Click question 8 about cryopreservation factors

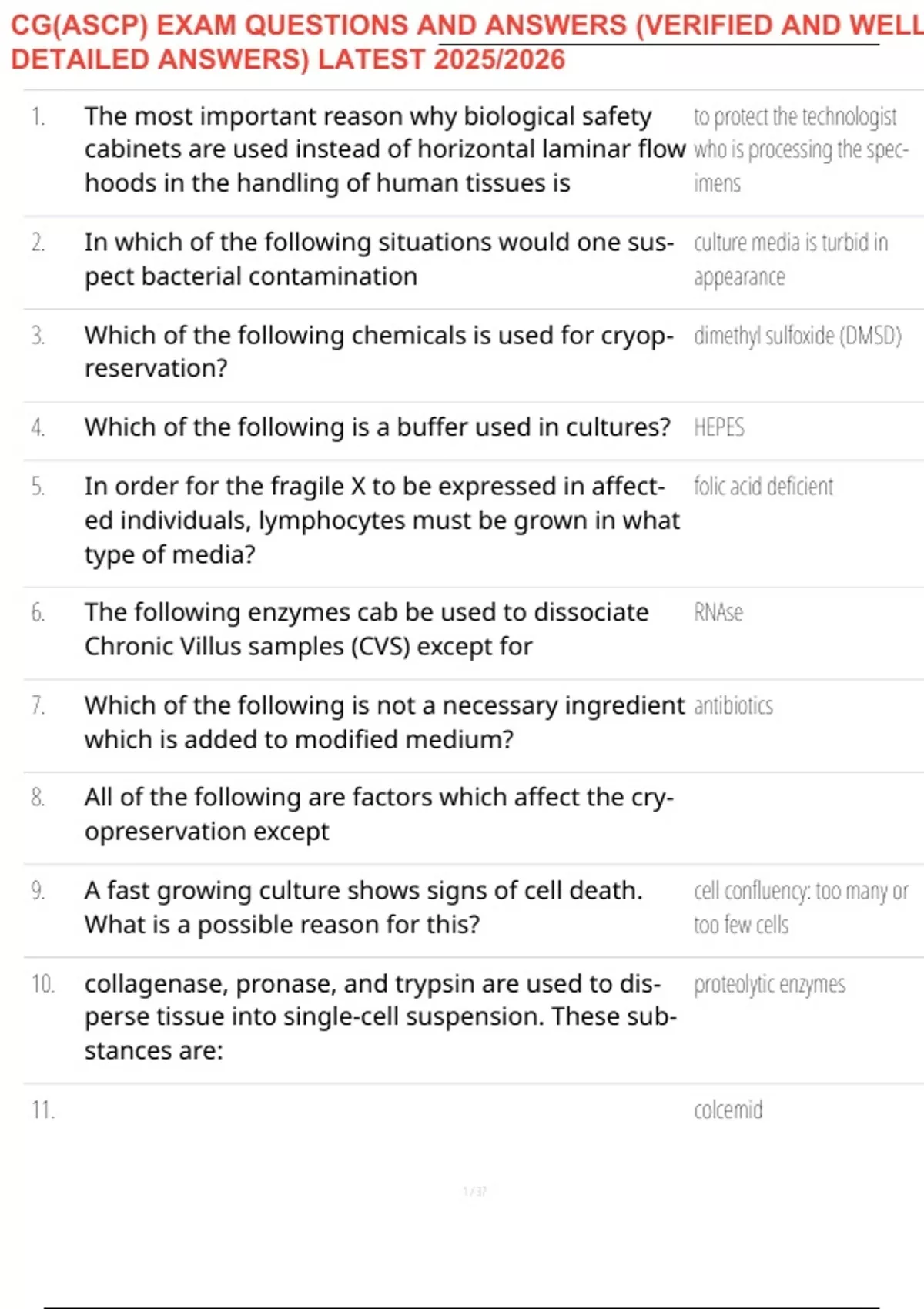[x=377, y=815]
